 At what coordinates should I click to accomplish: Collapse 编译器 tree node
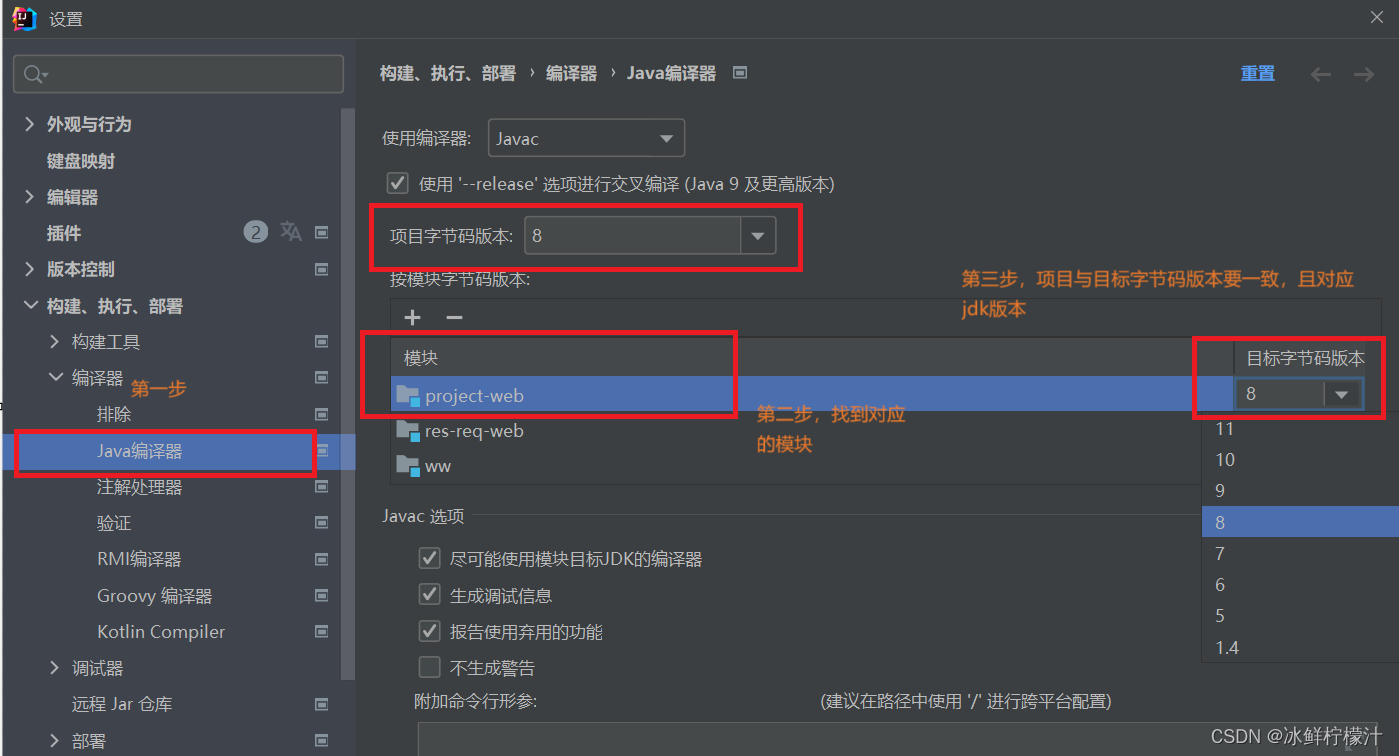pos(55,378)
